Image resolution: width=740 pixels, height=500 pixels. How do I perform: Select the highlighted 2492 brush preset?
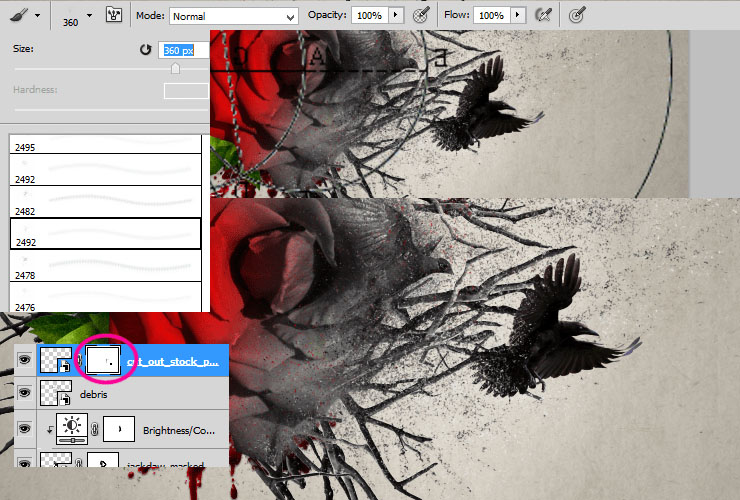105,233
